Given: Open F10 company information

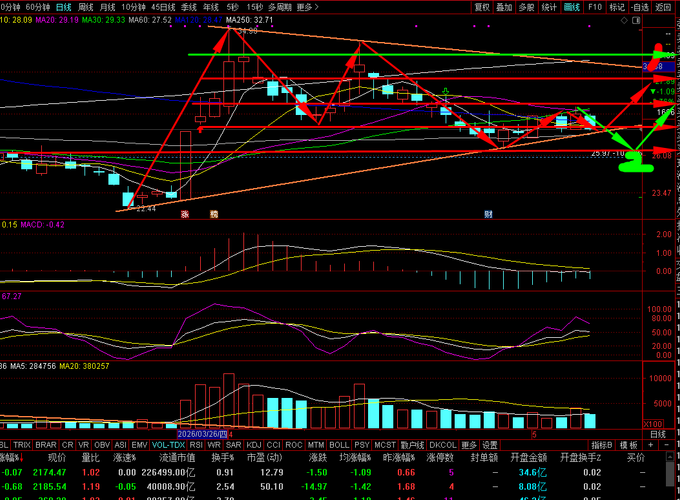Looking at the screenshot, I should pos(595,7).
